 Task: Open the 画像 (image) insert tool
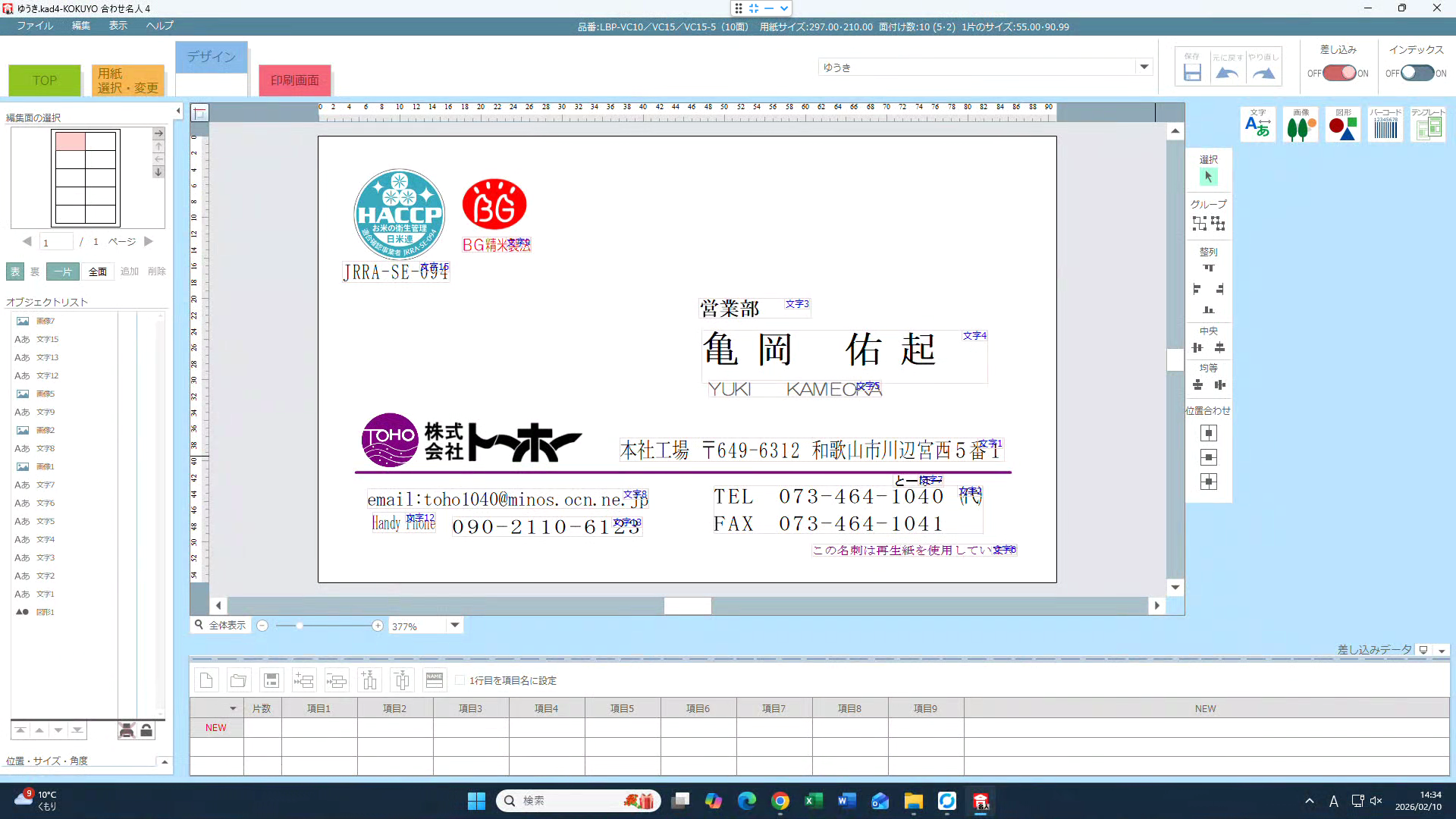tap(1301, 124)
